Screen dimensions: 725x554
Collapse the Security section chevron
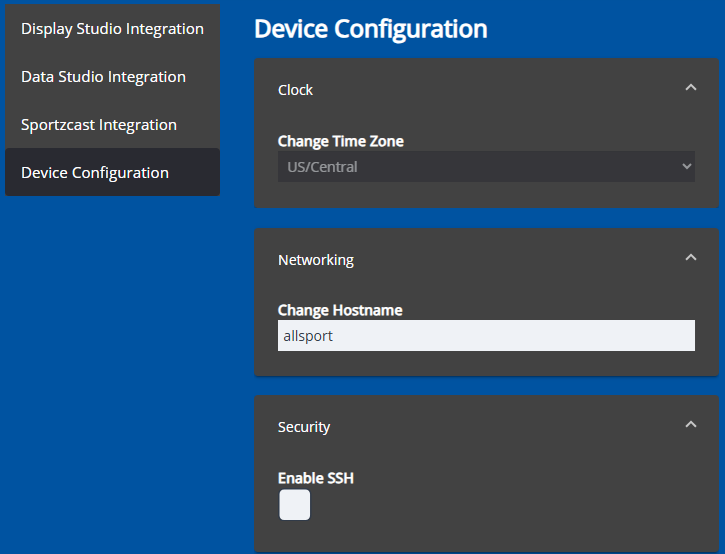690,425
